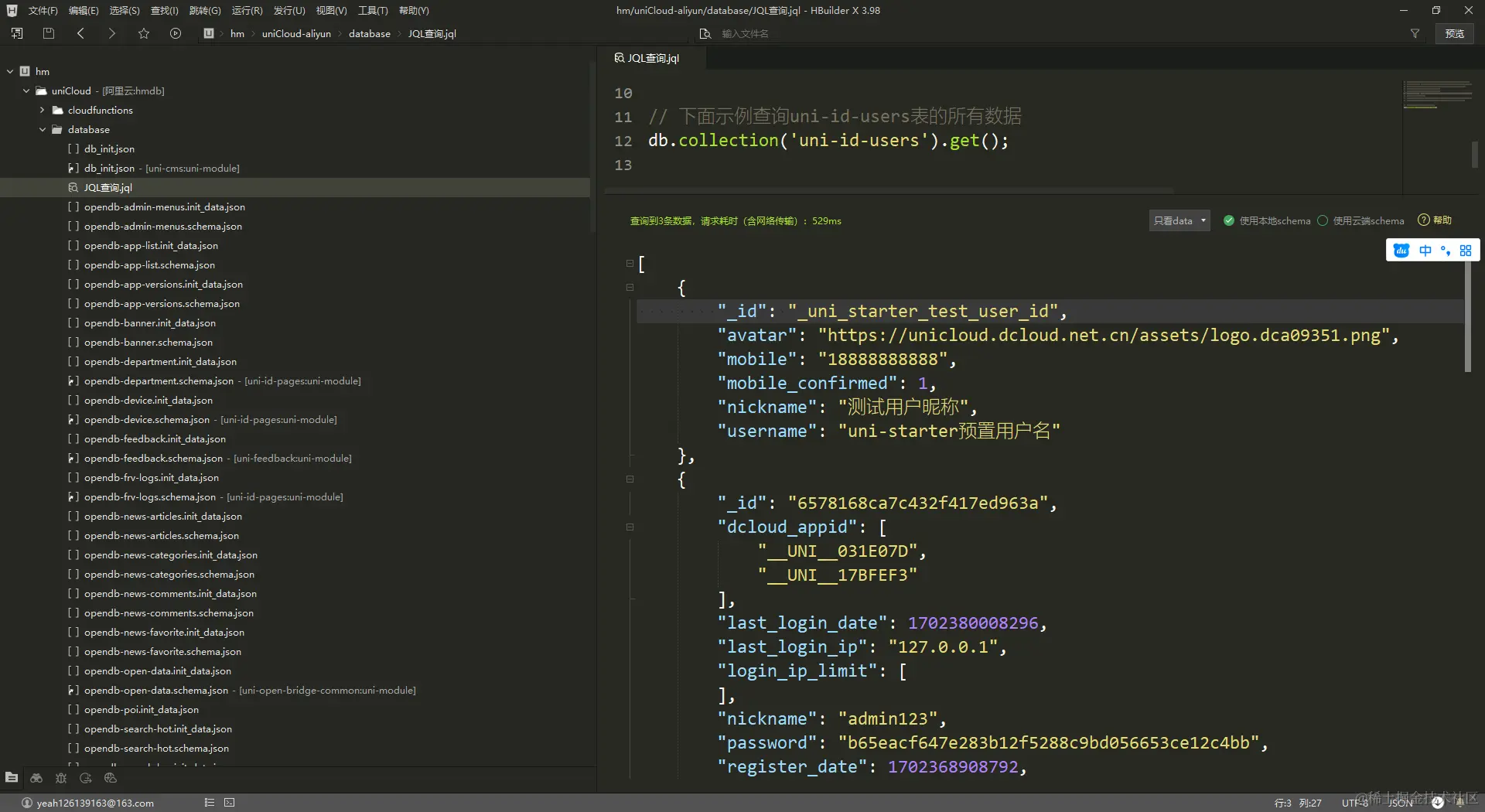Expand the cloudfunctions folder
Viewport: 1485px width, 812px height.
(x=43, y=110)
